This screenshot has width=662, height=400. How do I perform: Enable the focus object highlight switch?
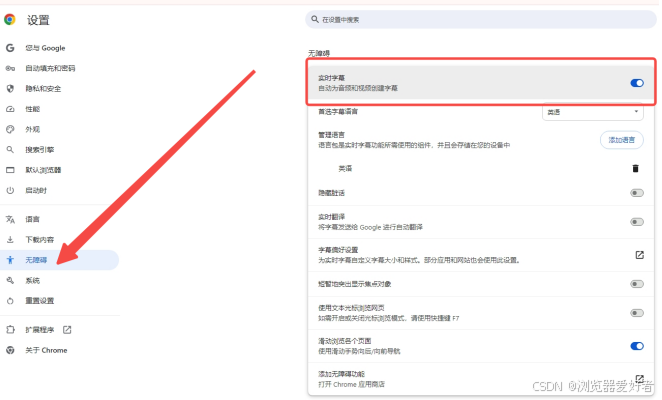637,284
